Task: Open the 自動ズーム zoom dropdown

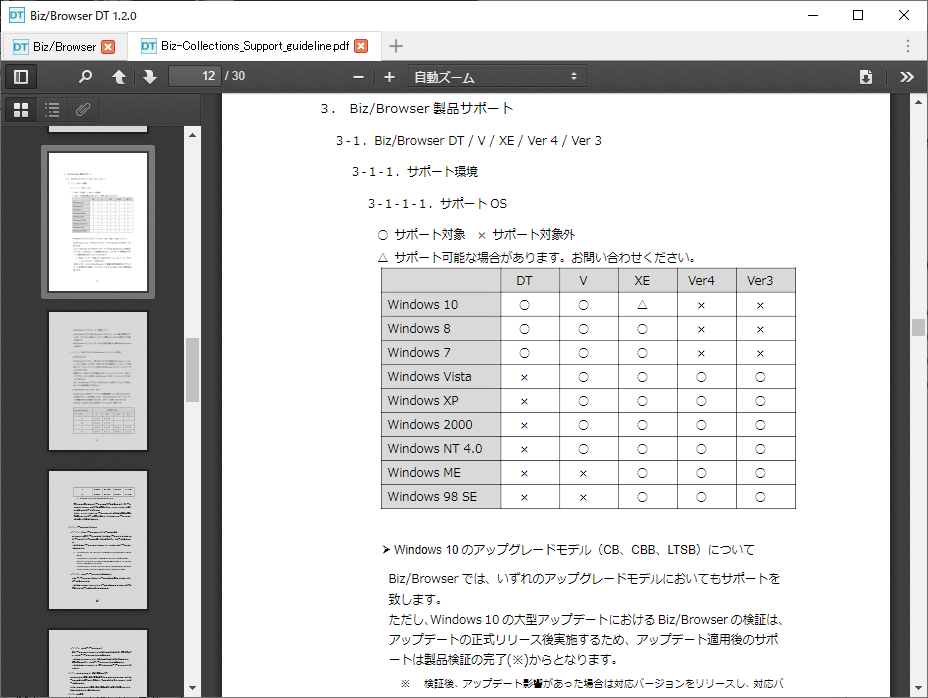Action: [x=497, y=77]
